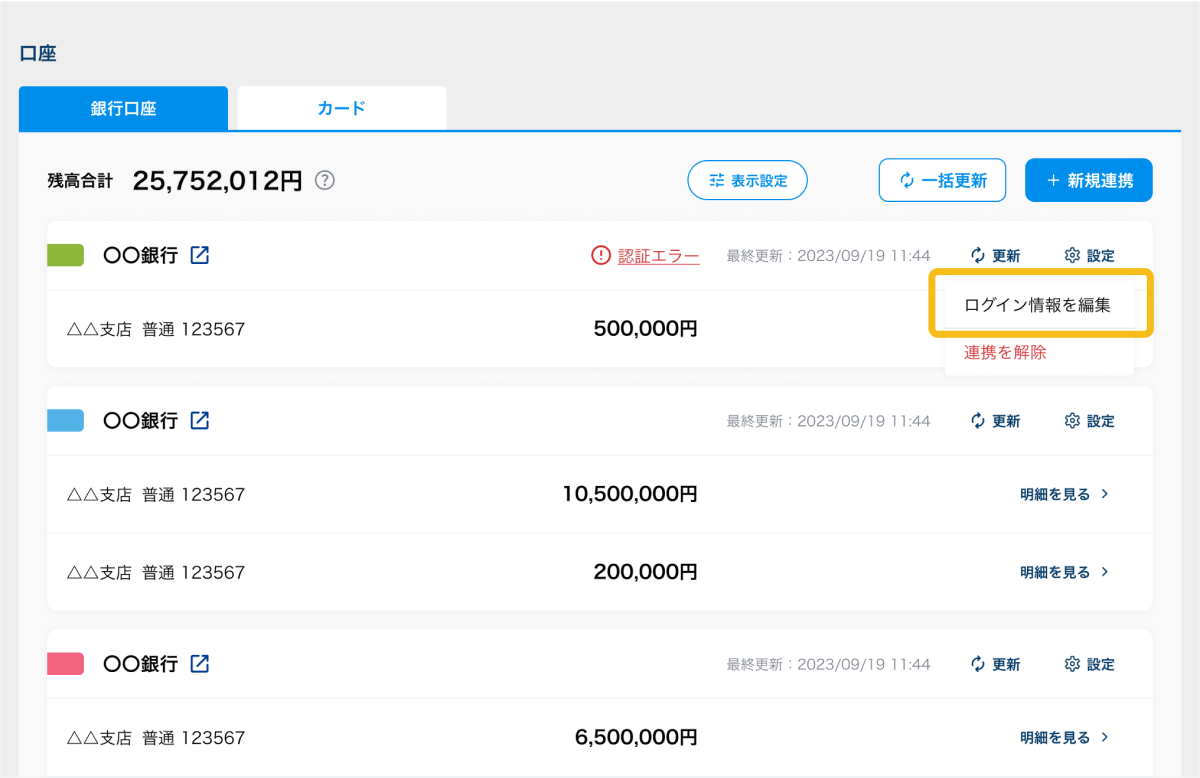Open external link icon for blue bank
This screenshot has height=778, width=1200.
tap(200, 421)
